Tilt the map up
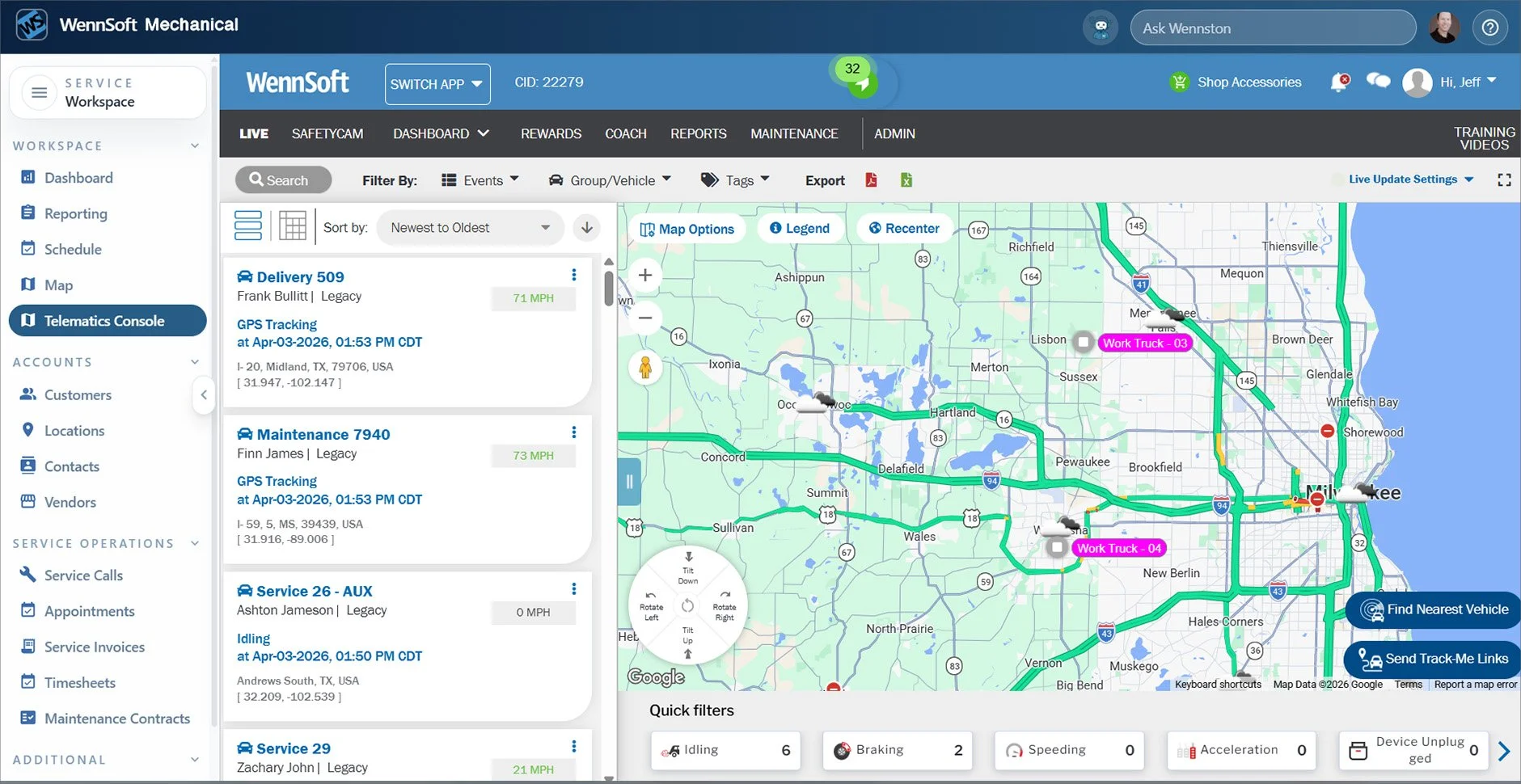Image resolution: width=1521 pixels, height=784 pixels. click(x=688, y=641)
